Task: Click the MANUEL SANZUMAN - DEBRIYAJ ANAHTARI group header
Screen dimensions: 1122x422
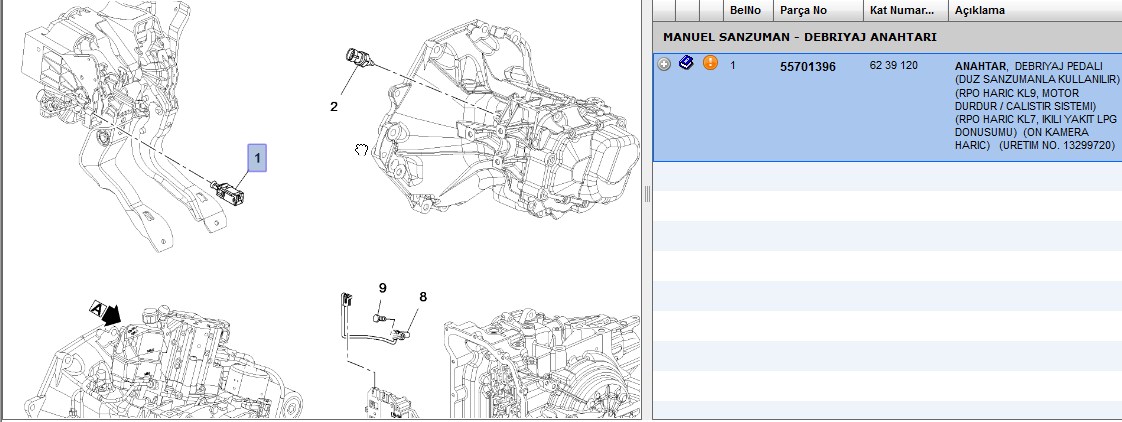Action: point(799,37)
